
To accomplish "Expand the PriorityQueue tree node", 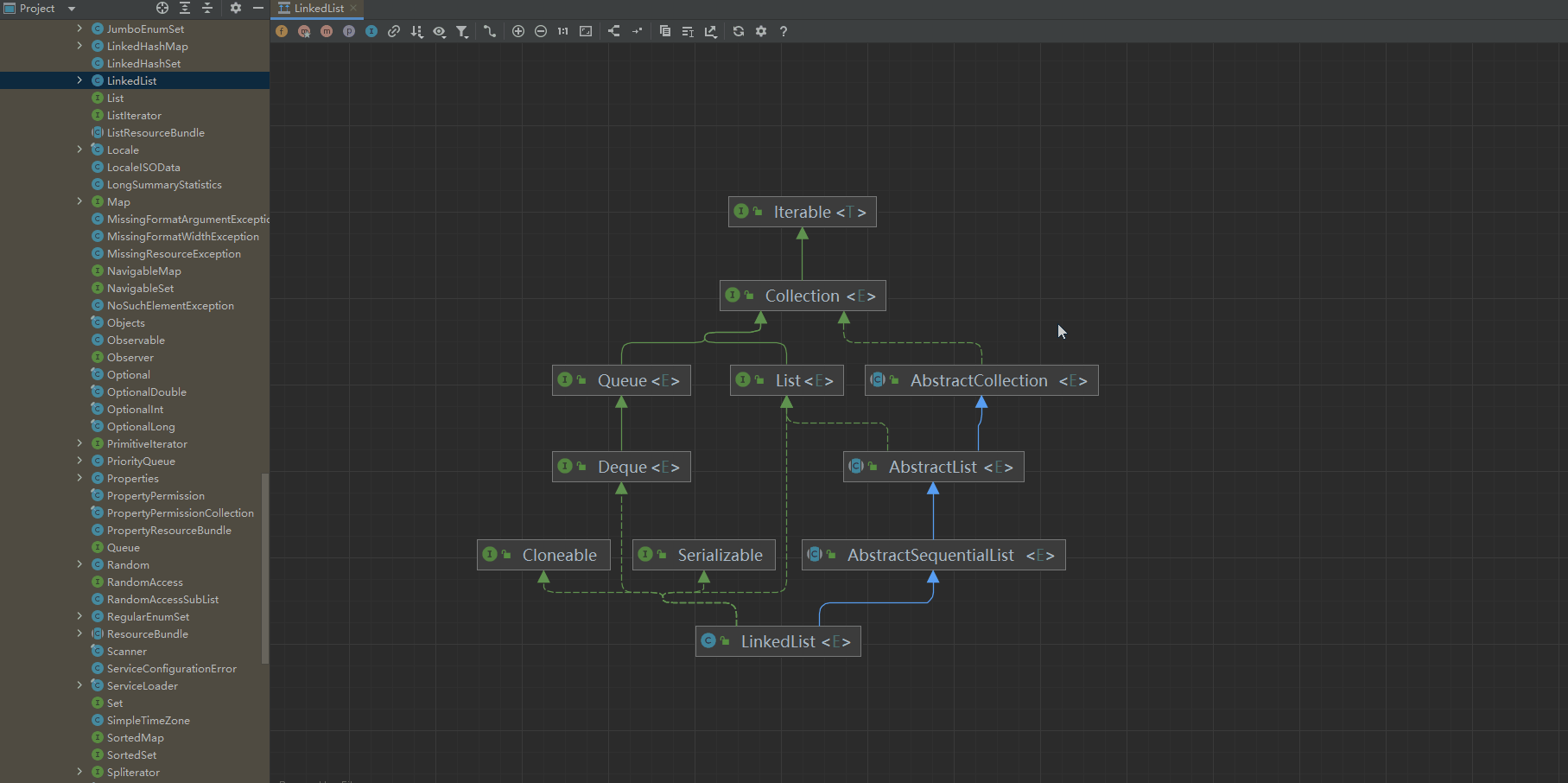I will 79,461.
